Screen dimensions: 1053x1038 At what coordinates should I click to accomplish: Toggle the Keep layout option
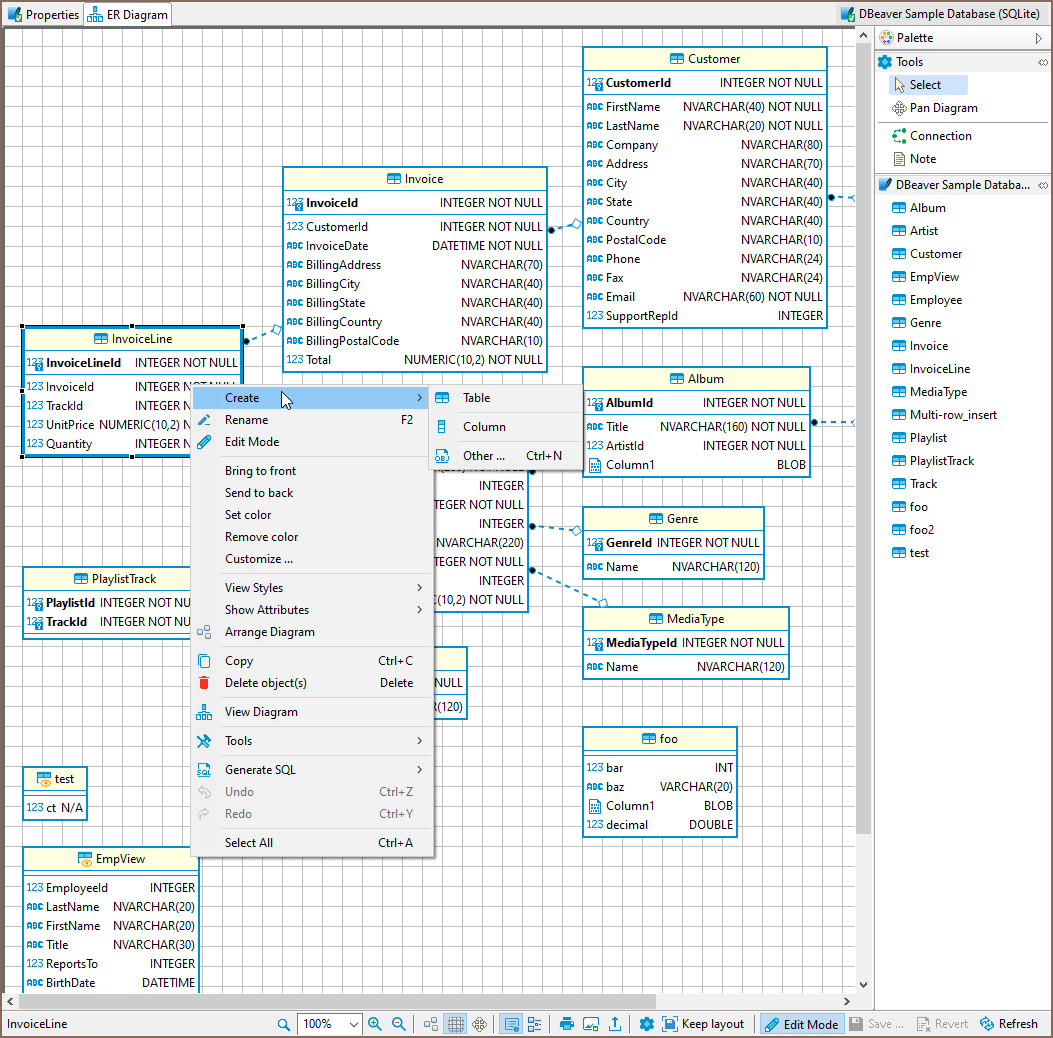(704, 1024)
